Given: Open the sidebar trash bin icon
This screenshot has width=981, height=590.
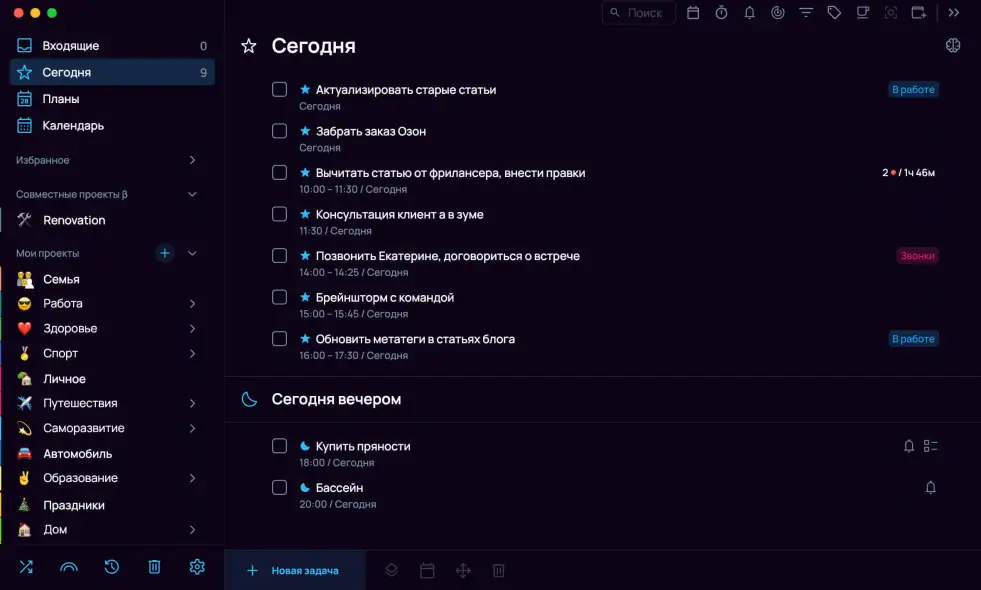Looking at the screenshot, I should point(154,567).
